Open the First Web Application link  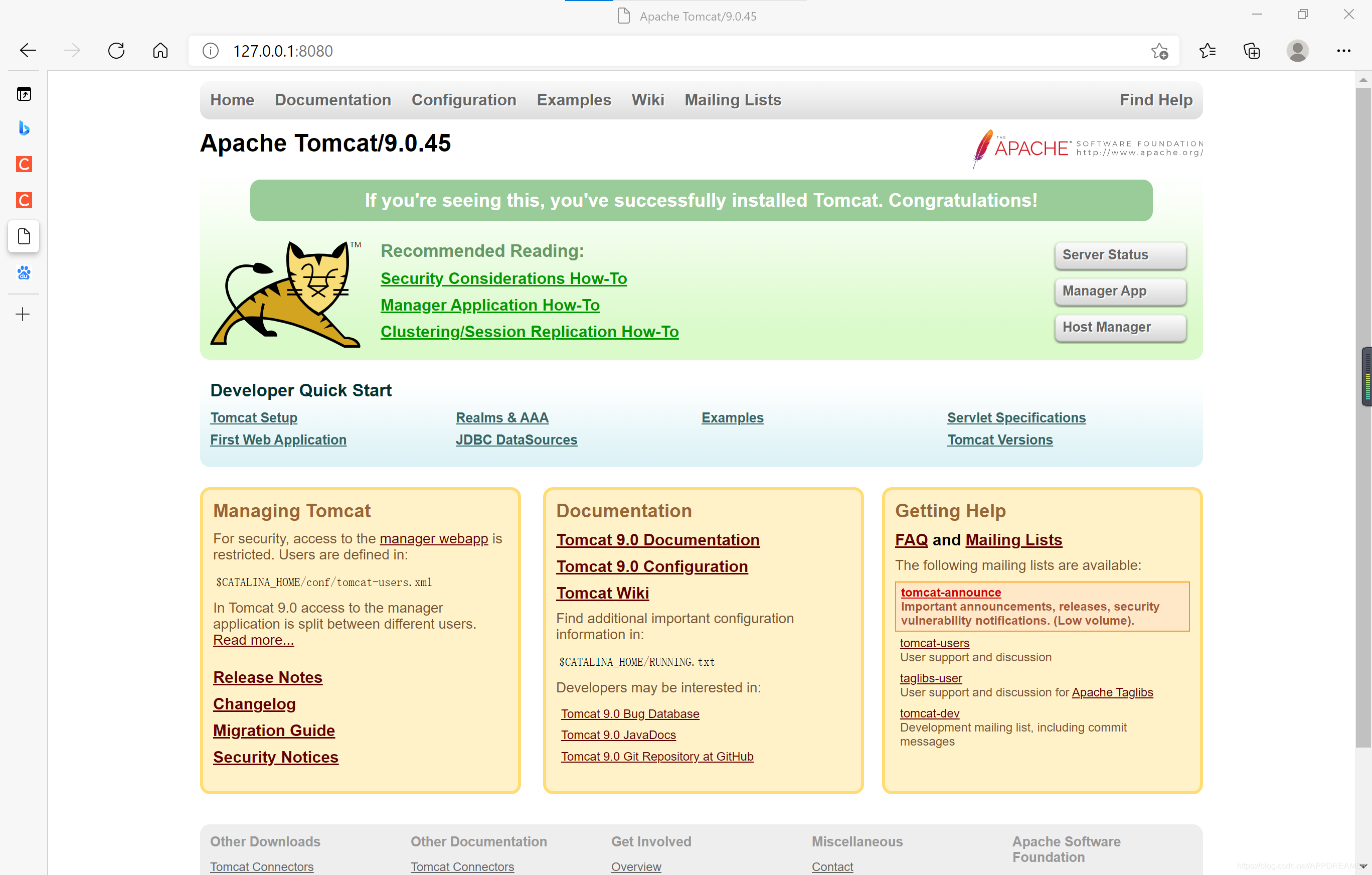278,440
